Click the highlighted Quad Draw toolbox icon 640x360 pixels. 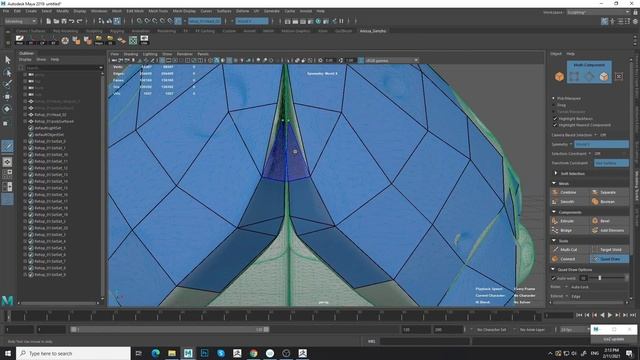click(x=7, y=146)
